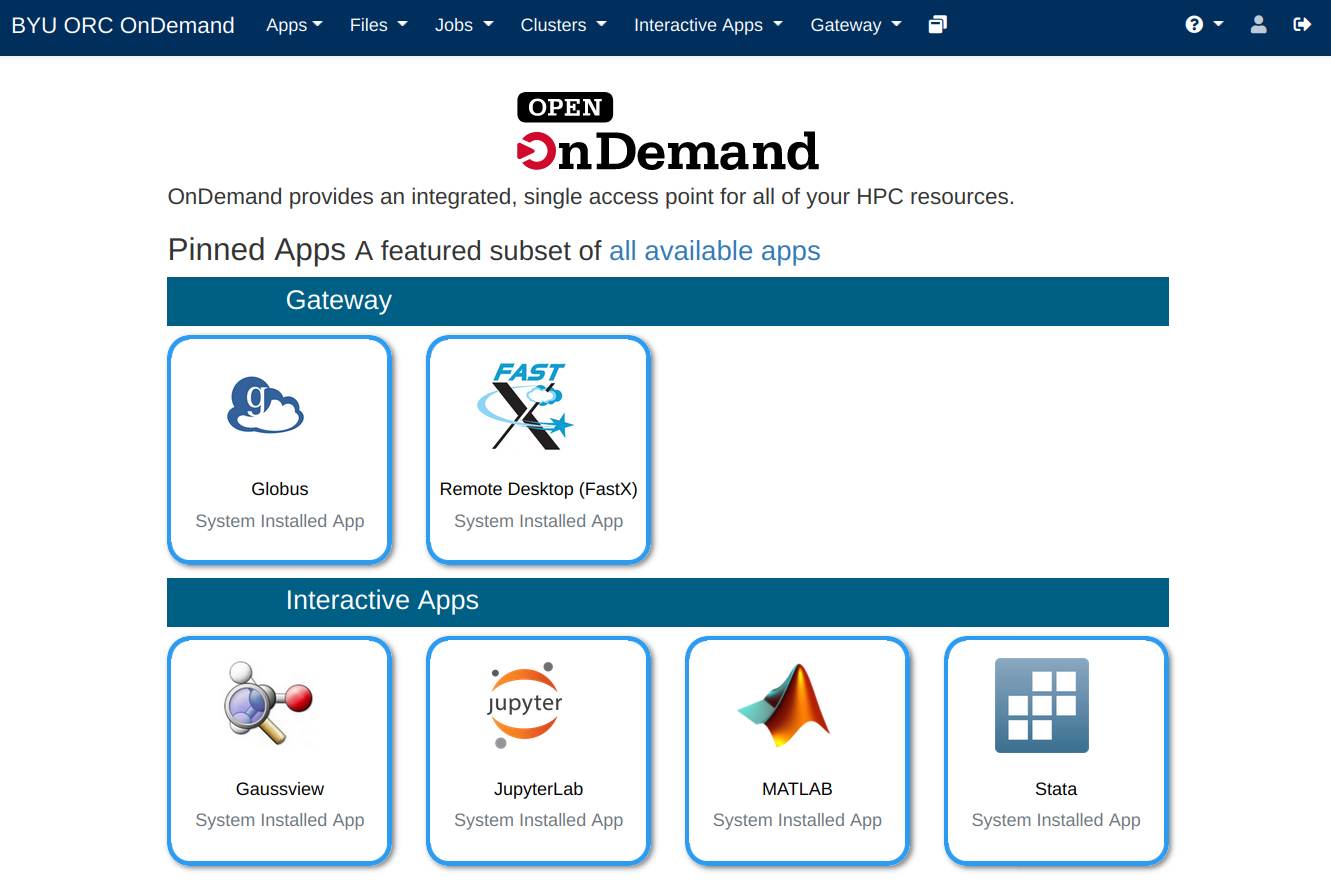Open the all available apps link

(715, 251)
